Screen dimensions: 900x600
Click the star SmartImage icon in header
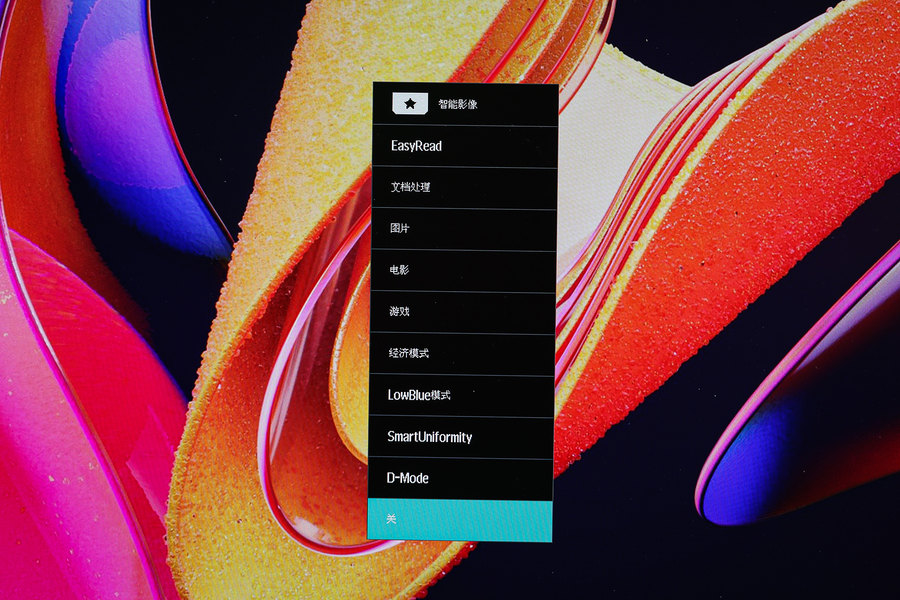click(x=410, y=103)
